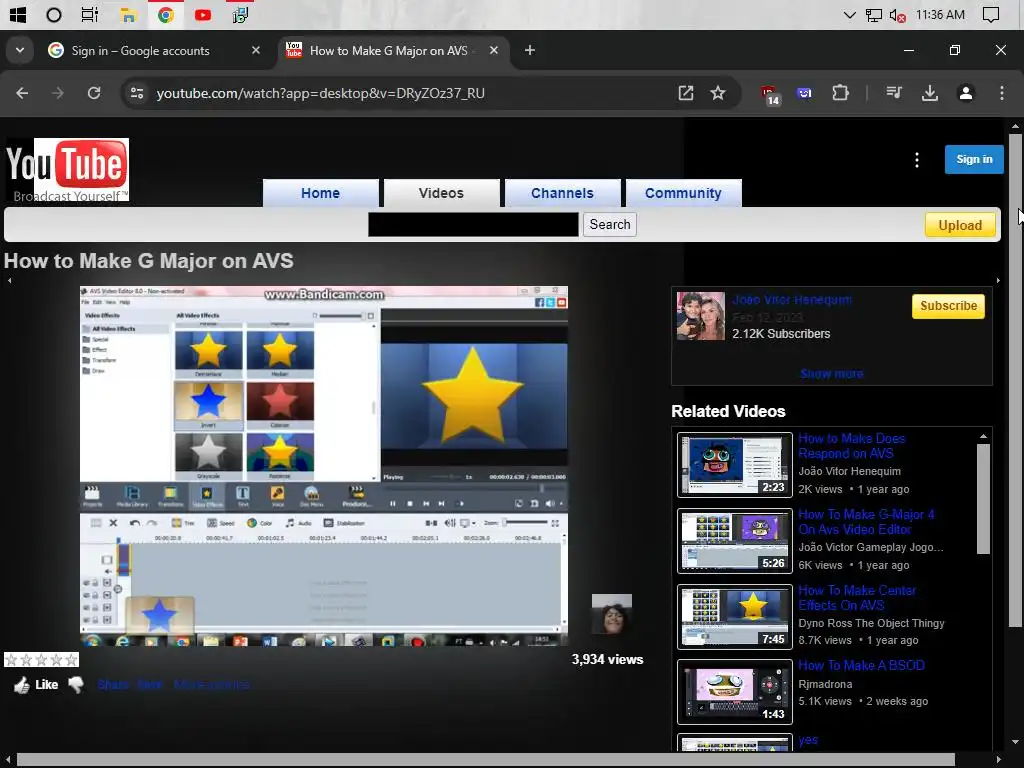
Task: Open File Explorer from the taskbar
Action: pos(128,14)
